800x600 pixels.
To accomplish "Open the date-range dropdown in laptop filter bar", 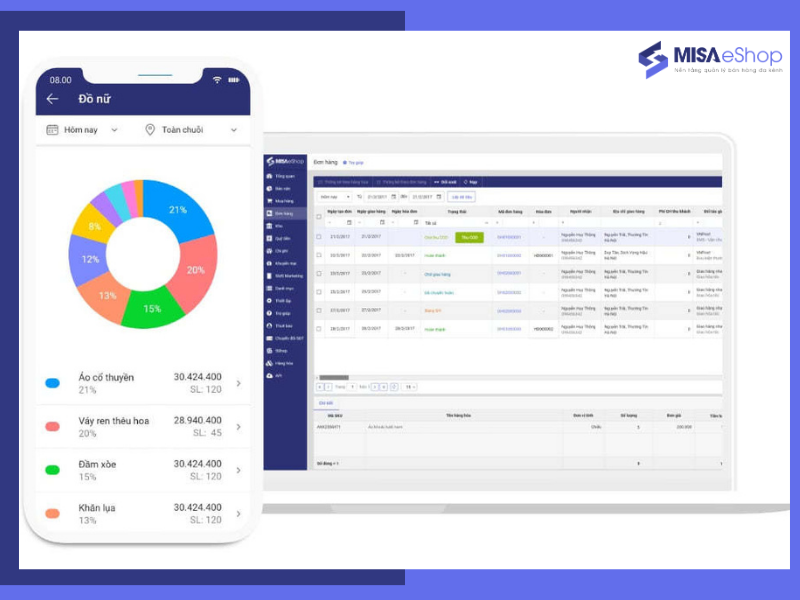I will tap(334, 197).
